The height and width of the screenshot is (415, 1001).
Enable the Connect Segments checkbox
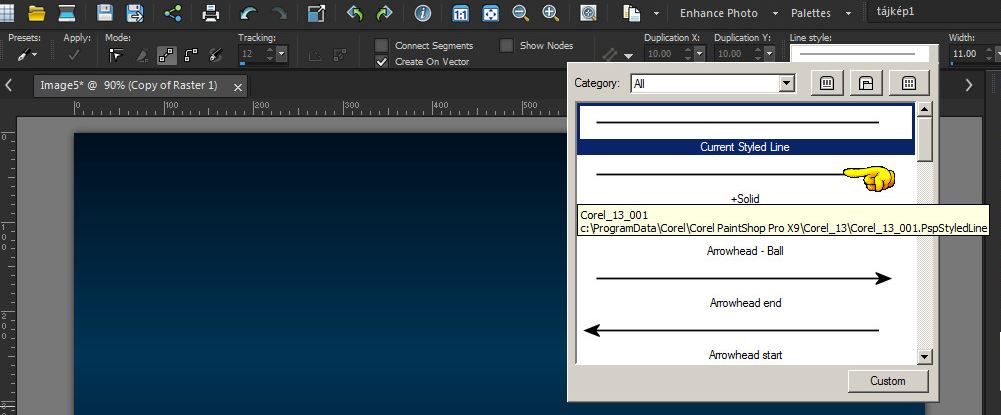click(x=381, y=45)
